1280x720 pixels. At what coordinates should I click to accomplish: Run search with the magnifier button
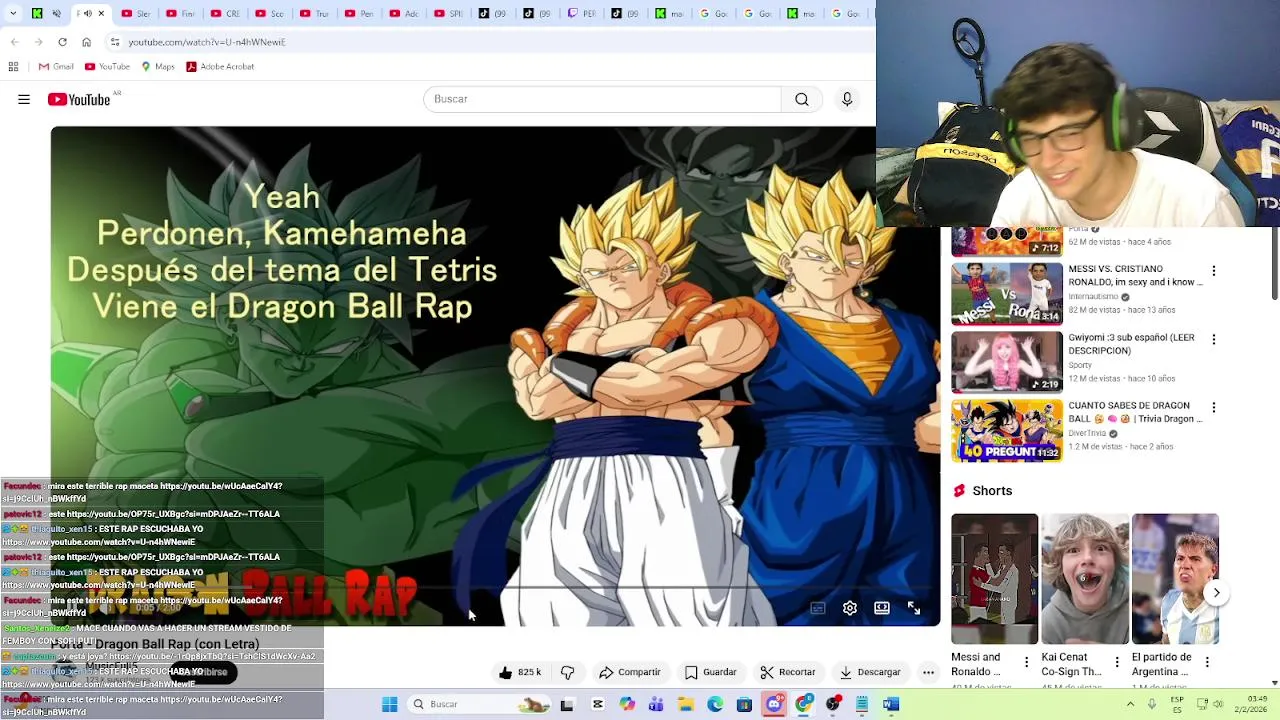(x=802, y=99)
